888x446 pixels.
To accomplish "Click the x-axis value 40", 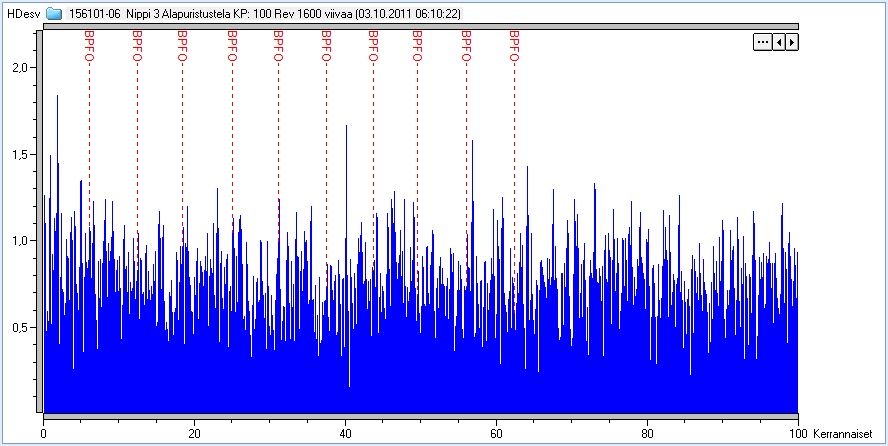I will (x=345, y=434).
